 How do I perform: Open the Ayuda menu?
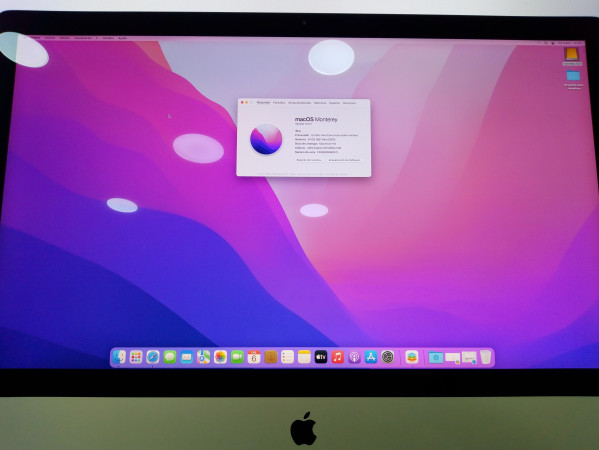click(122, 38)
